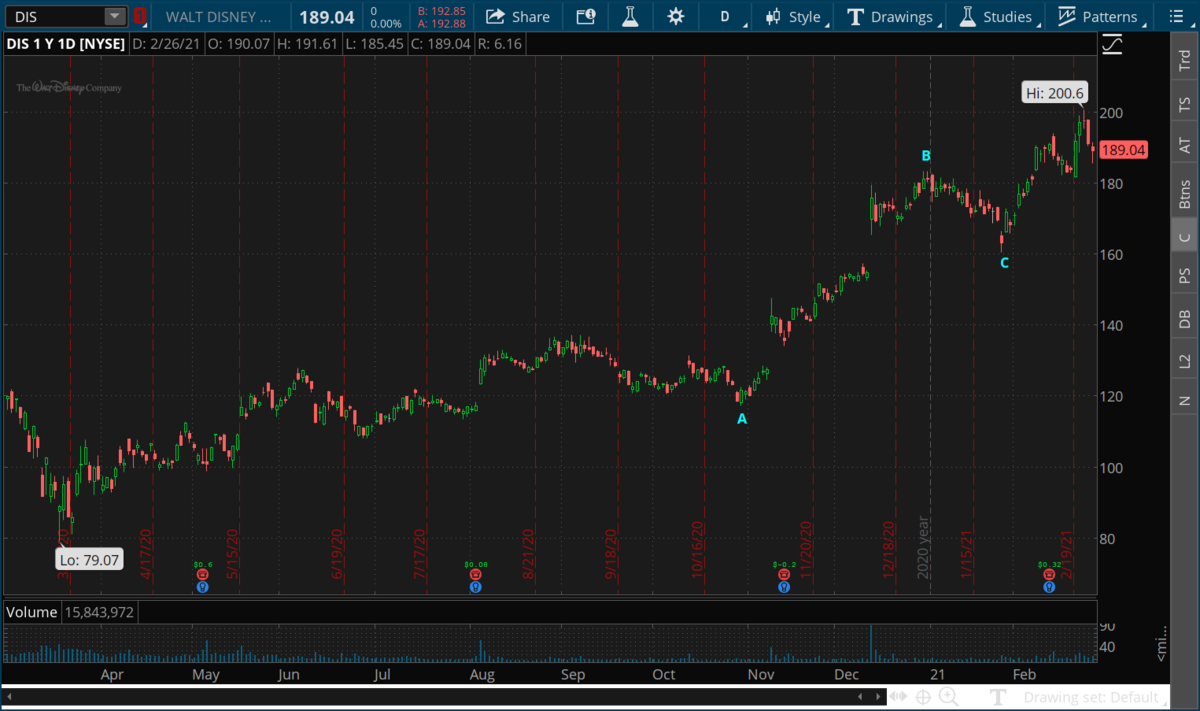The width and height of the screenshot is (1200, 711).
Task: Open the N sidebar tab
Action: (x=1185, y=400)
